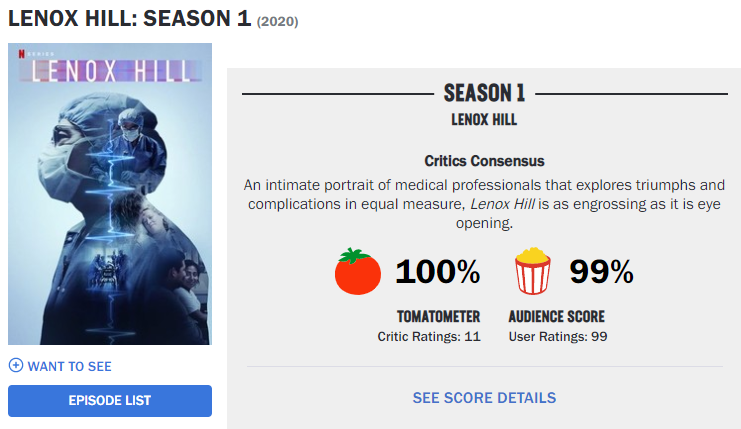The image size is (741, 429).
Task: Click the Tomatometer label
Action: point(439,317)
